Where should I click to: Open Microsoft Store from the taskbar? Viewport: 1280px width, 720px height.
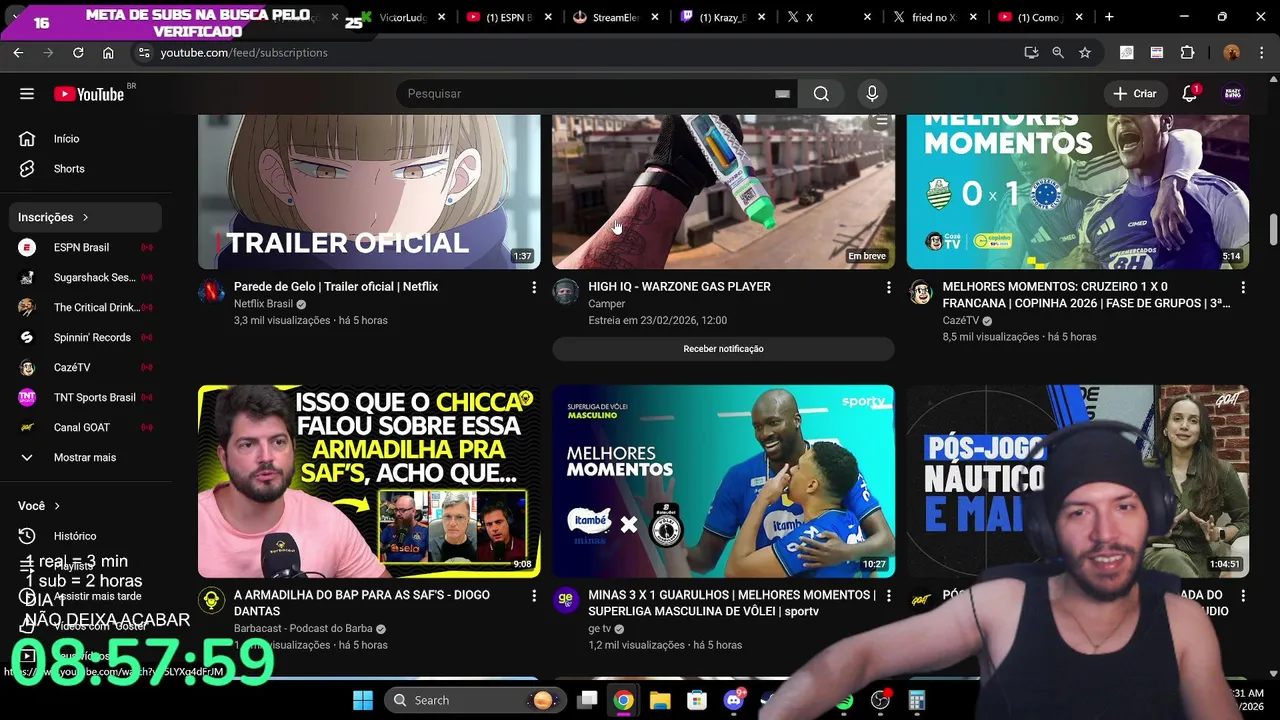tap(696, 700)
